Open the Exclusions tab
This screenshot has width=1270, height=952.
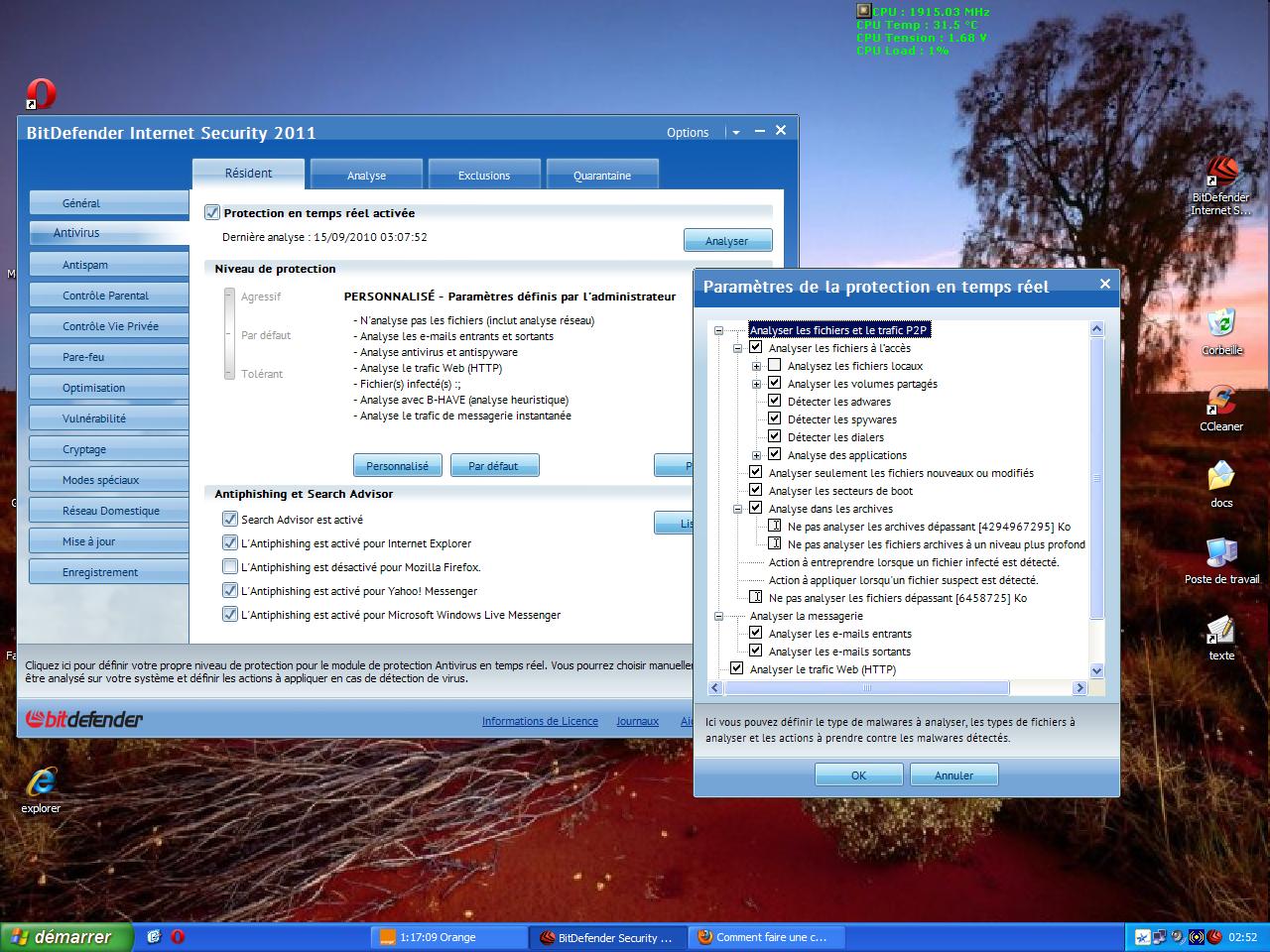484,175
